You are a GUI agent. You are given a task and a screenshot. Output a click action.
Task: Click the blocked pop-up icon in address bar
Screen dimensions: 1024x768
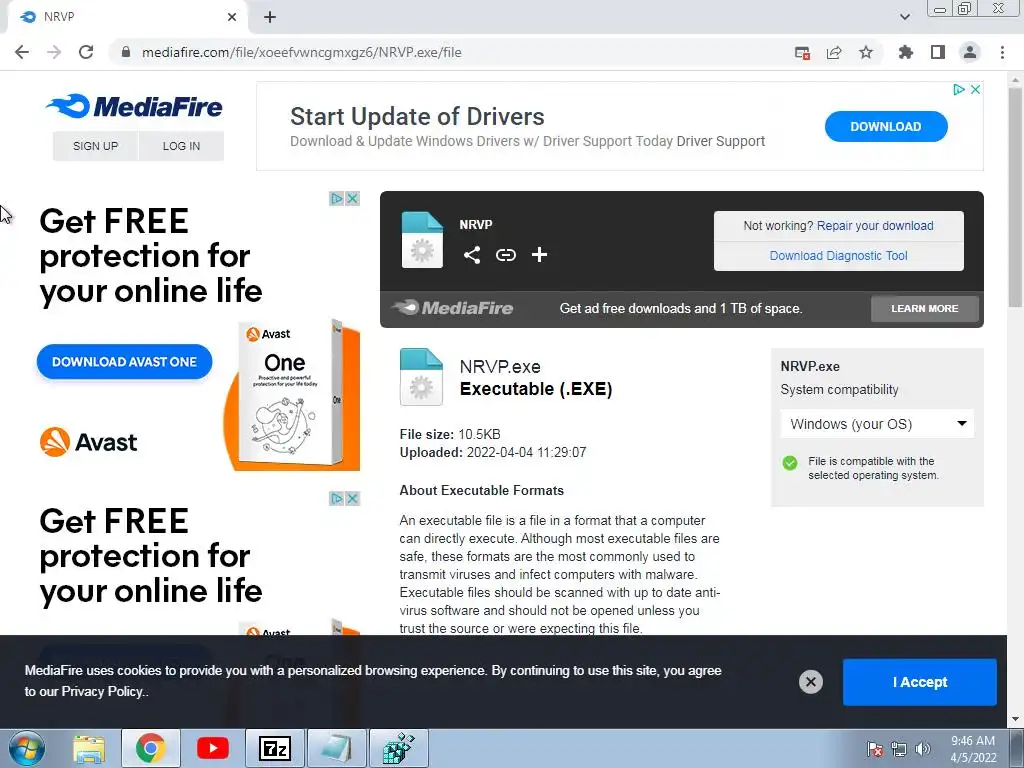coord(803,53)
